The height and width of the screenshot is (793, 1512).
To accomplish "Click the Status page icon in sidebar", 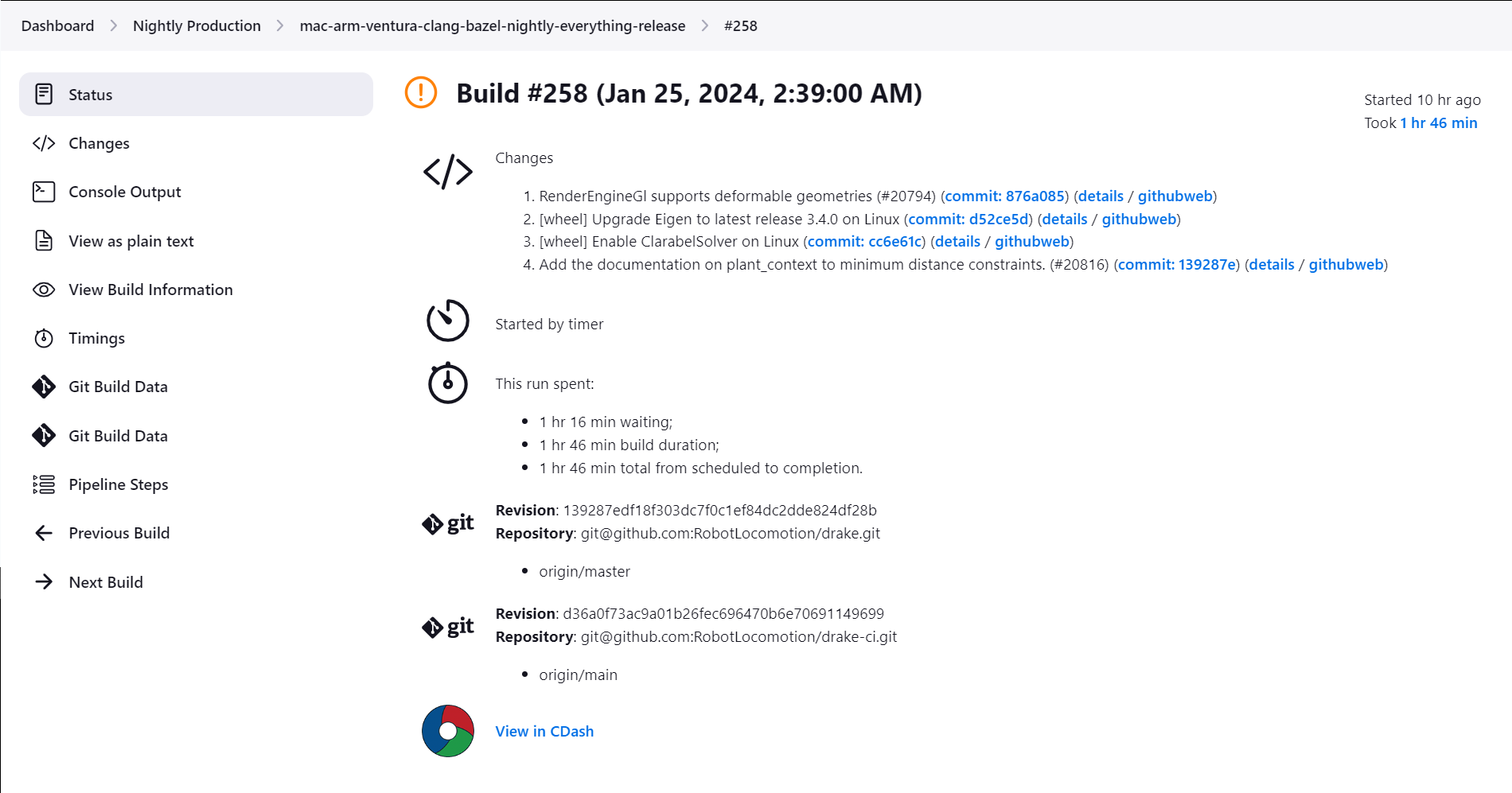I will [x=44, y=95].
